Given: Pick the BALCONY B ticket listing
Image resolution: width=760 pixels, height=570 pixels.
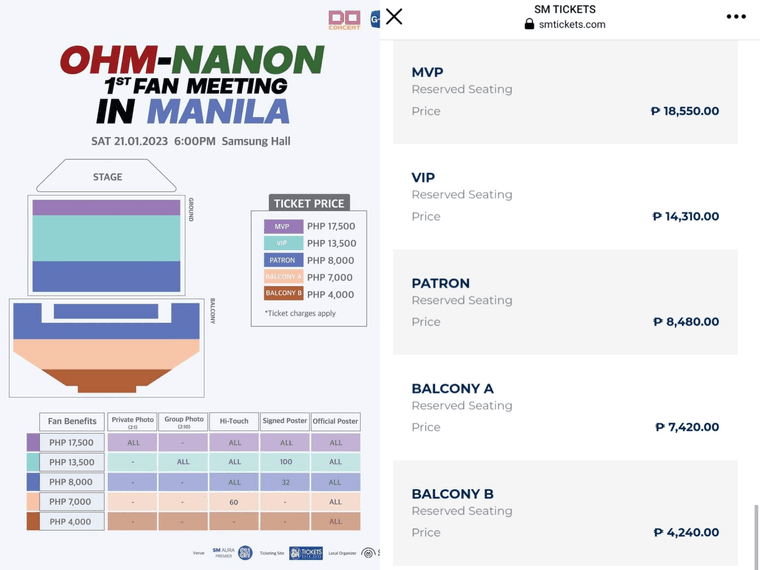Looking at the screenshot, I should [565, 512].
